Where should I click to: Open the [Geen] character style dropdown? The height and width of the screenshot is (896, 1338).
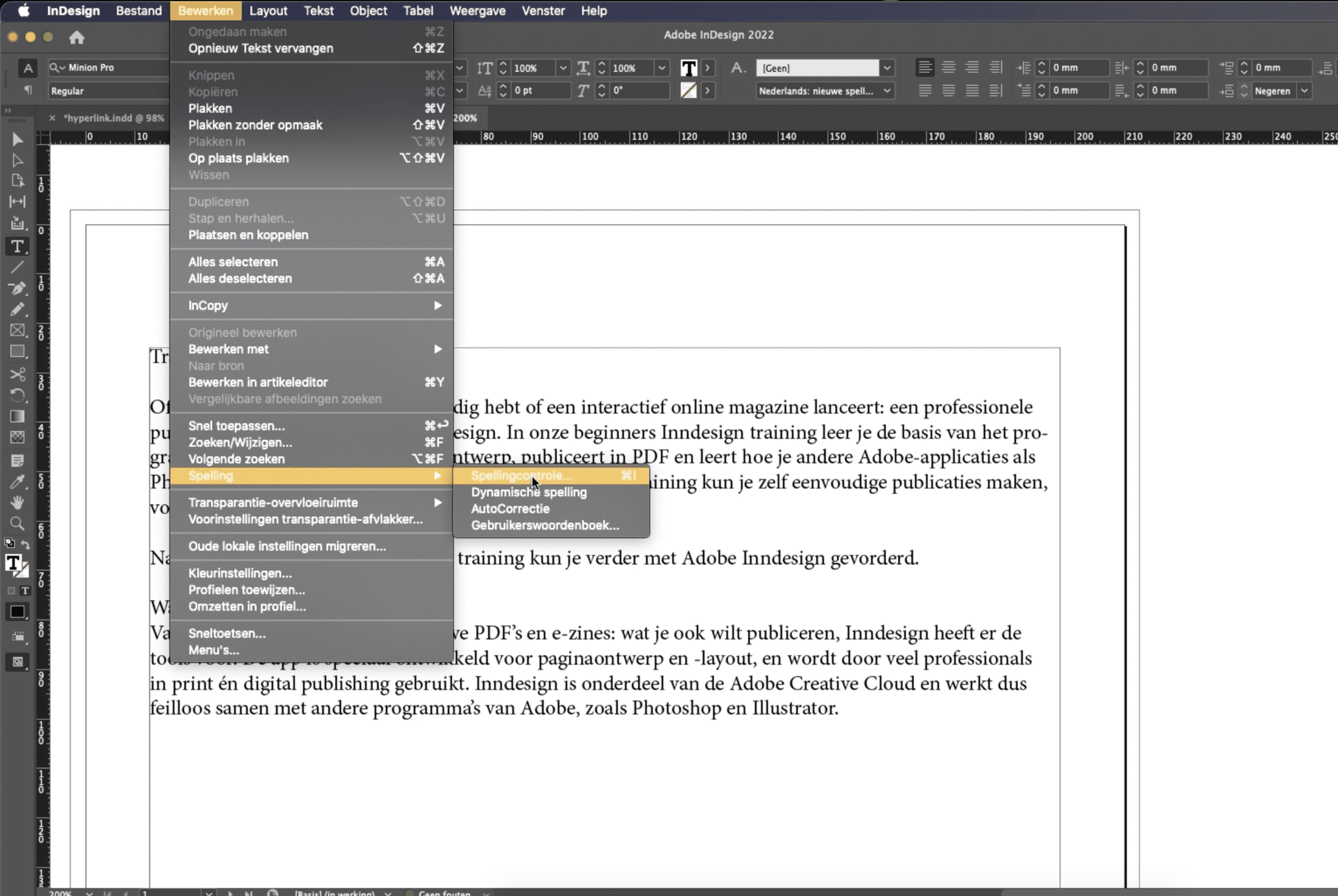point(887,68)
